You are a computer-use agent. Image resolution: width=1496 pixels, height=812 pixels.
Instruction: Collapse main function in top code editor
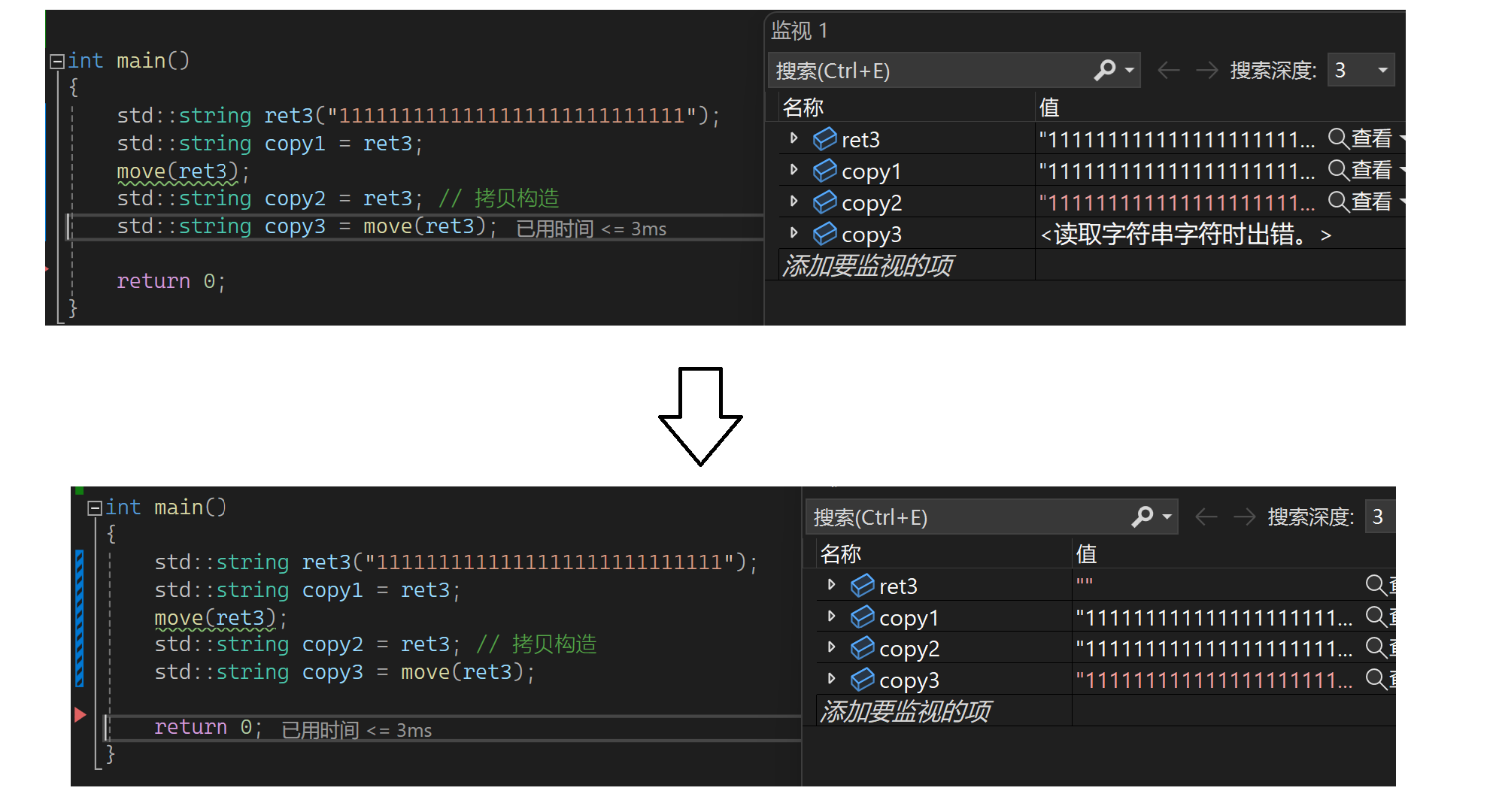point(57,61)
